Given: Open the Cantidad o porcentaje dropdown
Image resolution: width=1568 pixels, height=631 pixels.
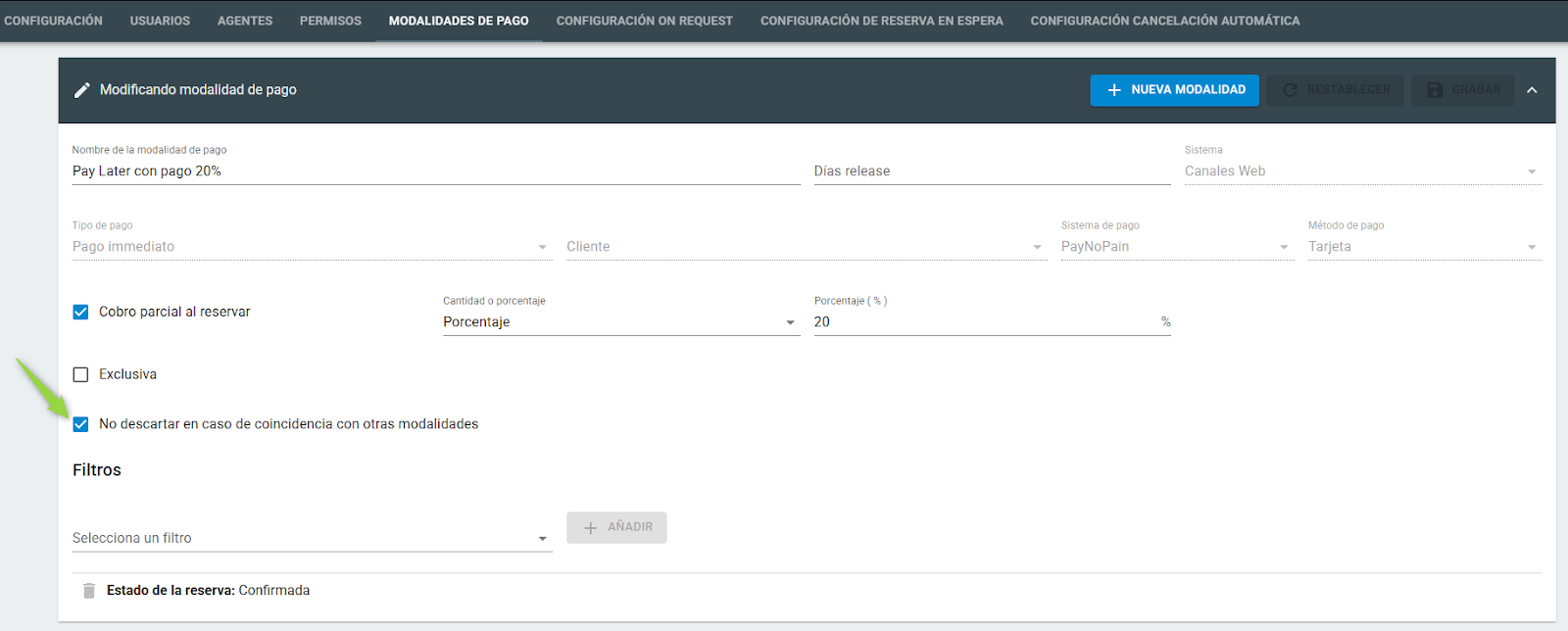Looking at the screenshot, I should [x=621, y=322].
